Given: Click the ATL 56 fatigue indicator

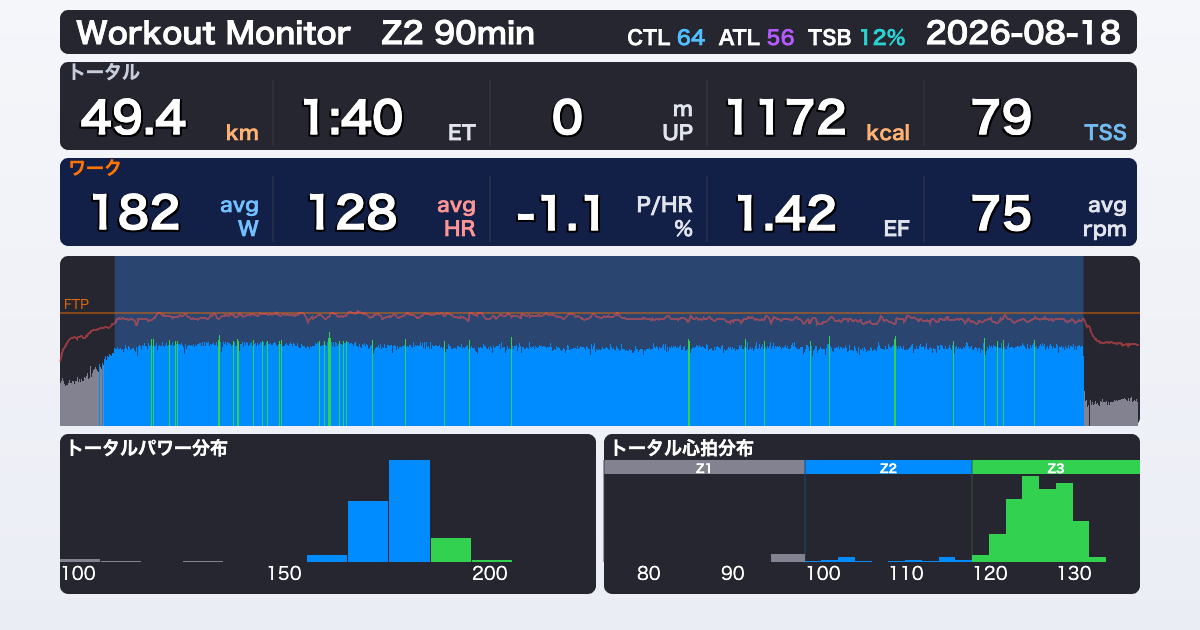Looking at the screenshot, I should tap(757, 38).
